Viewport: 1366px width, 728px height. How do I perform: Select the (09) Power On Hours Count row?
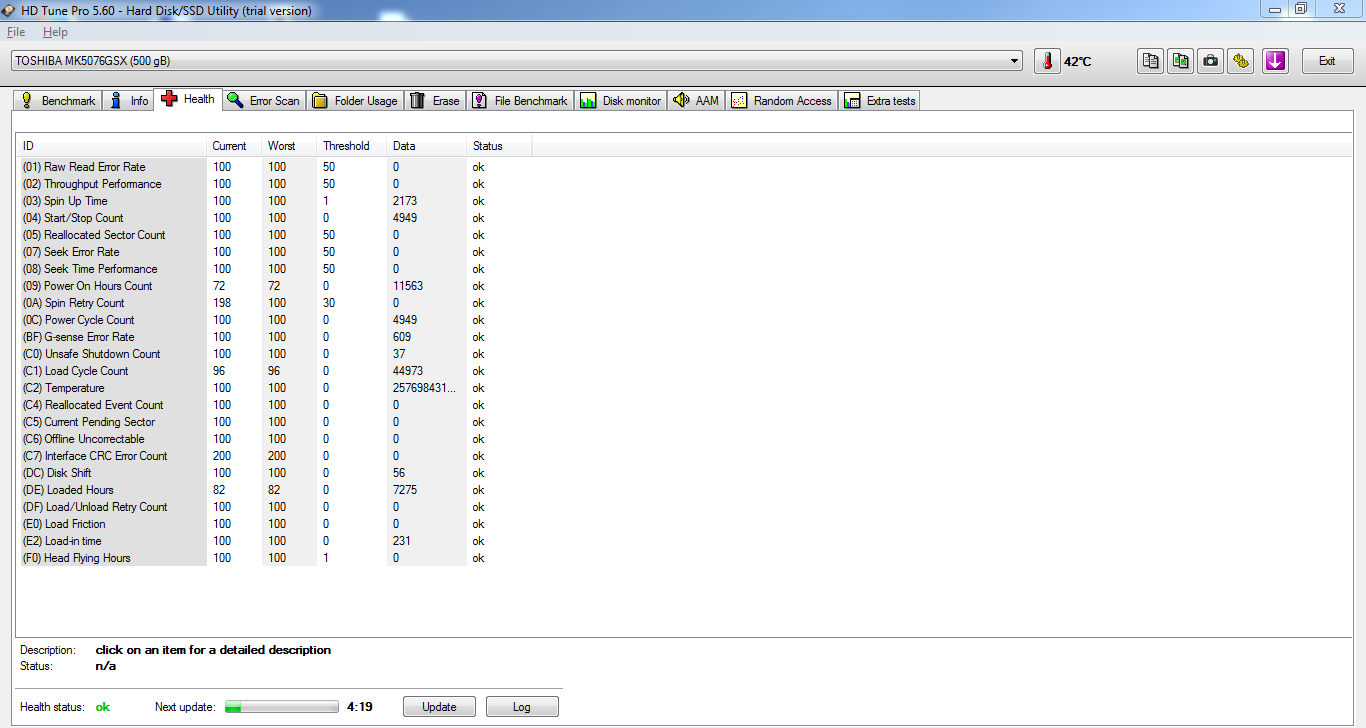[274, 286]
